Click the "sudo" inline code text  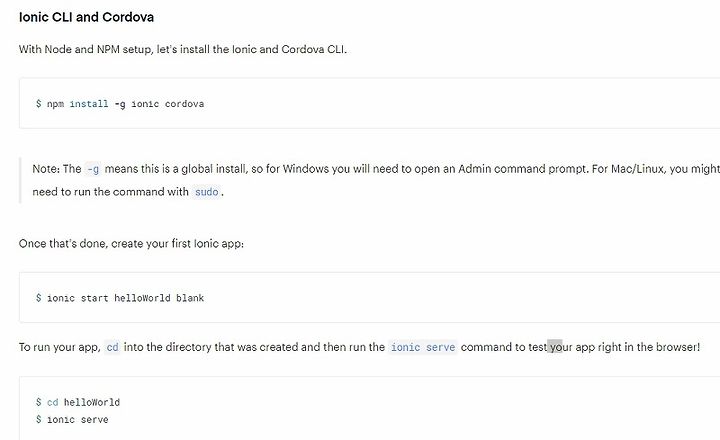[x=207, y=192]
